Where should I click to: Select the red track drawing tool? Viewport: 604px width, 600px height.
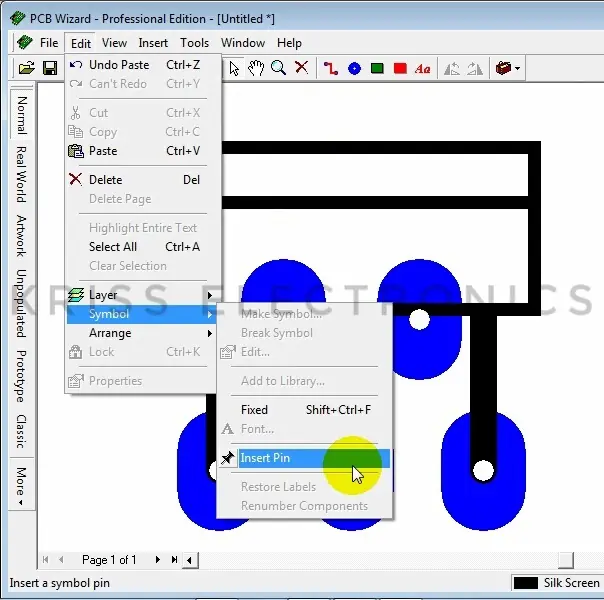pos(331,69)
